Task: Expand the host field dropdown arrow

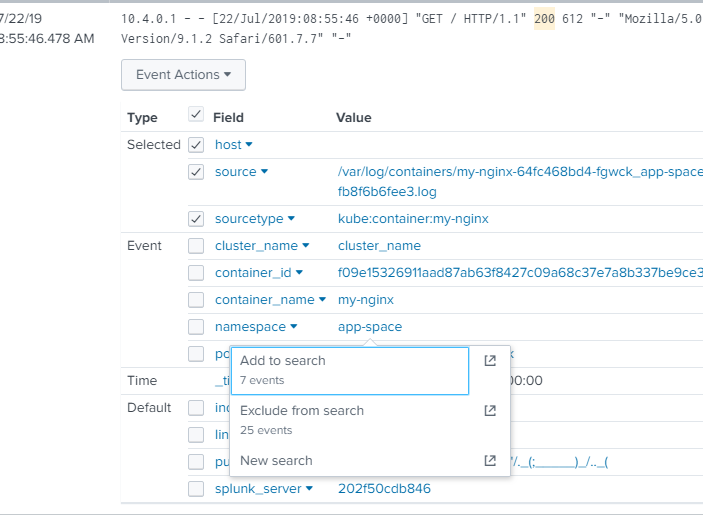Action: [249, 145]
